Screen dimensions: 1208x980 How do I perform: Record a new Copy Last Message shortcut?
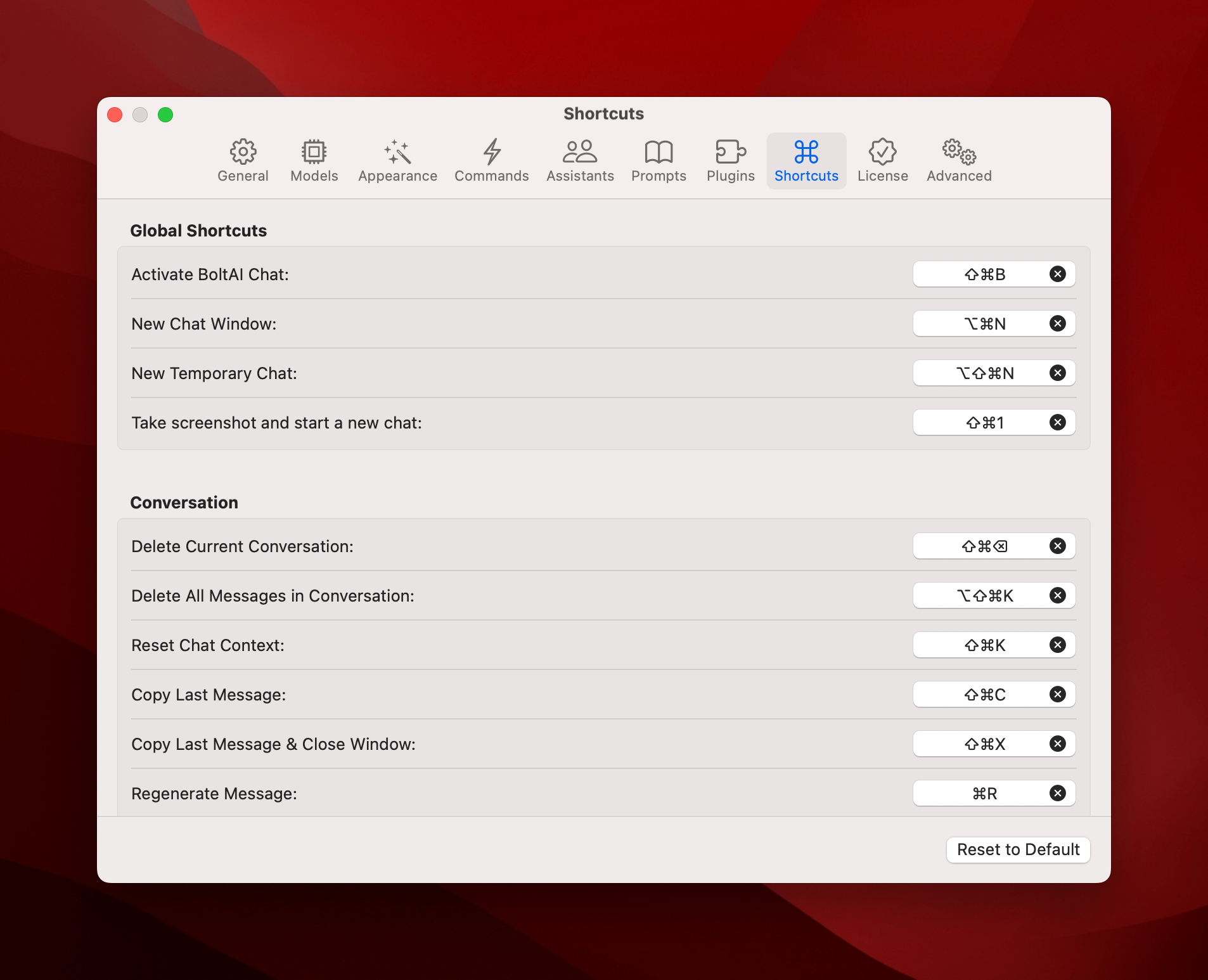point(984,694)
